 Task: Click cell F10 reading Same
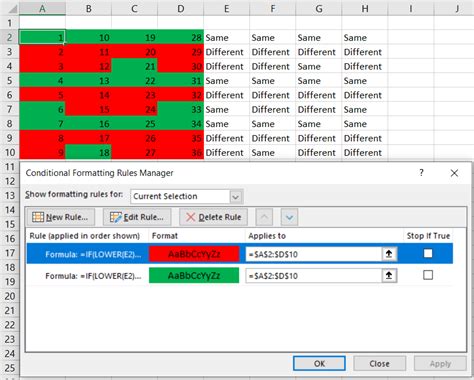click(273, 152)
